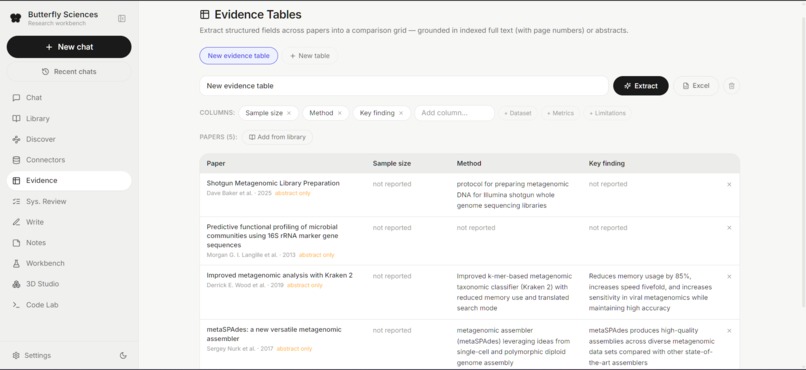This screenshot has width=806, height=370.
Task: Start a New chat
Action: click(69, 47)
